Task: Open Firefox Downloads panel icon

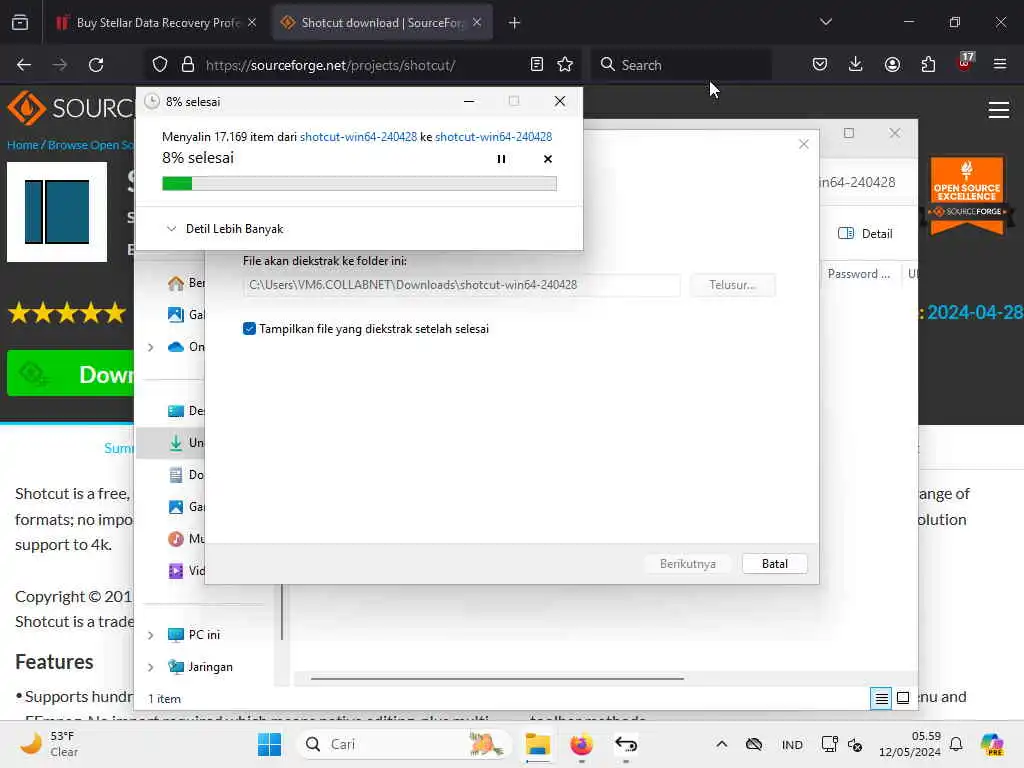Action: click(x=856, y=65)
